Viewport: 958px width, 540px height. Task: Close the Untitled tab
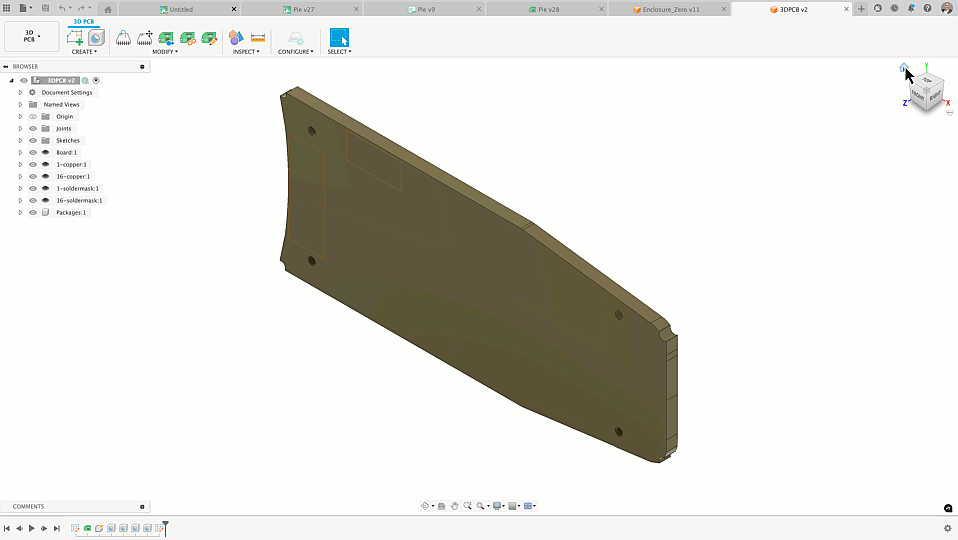point(233,9)
